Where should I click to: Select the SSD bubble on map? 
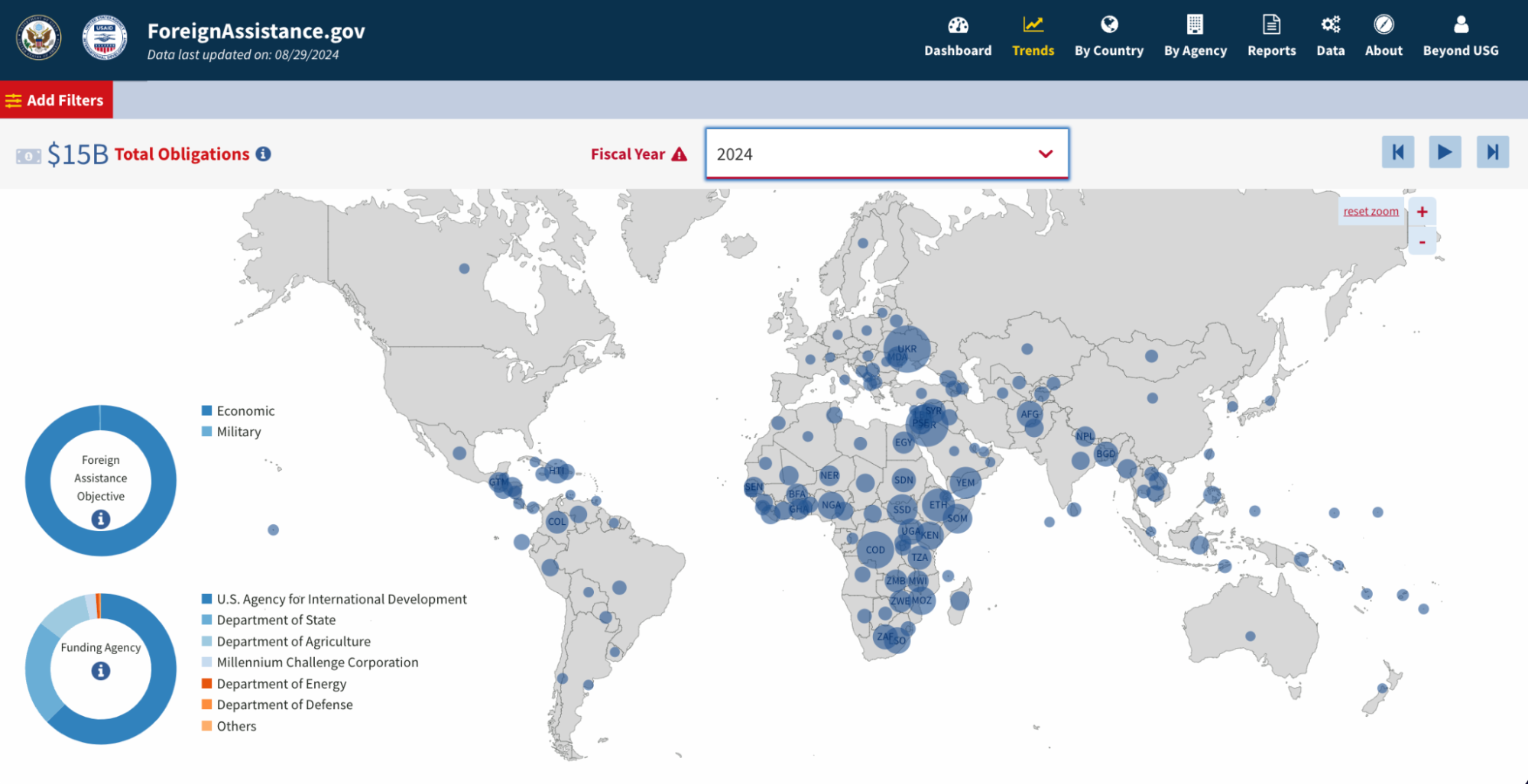click(x=902, y=509)
